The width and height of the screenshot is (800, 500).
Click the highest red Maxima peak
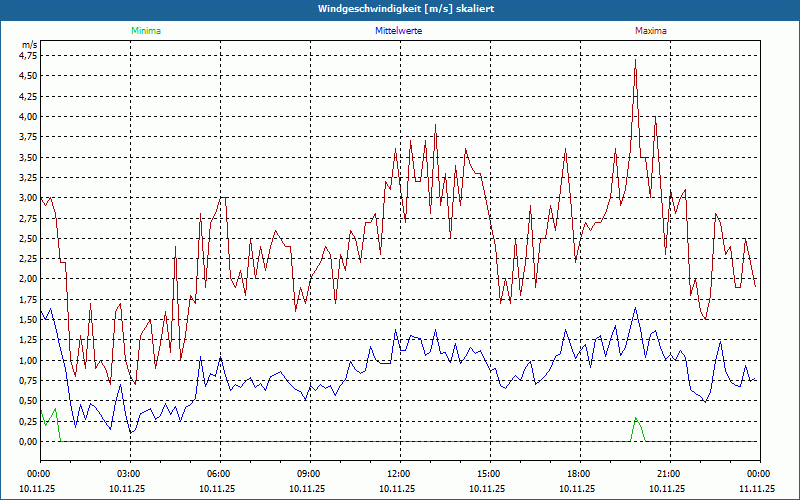(x=635, y=61)
